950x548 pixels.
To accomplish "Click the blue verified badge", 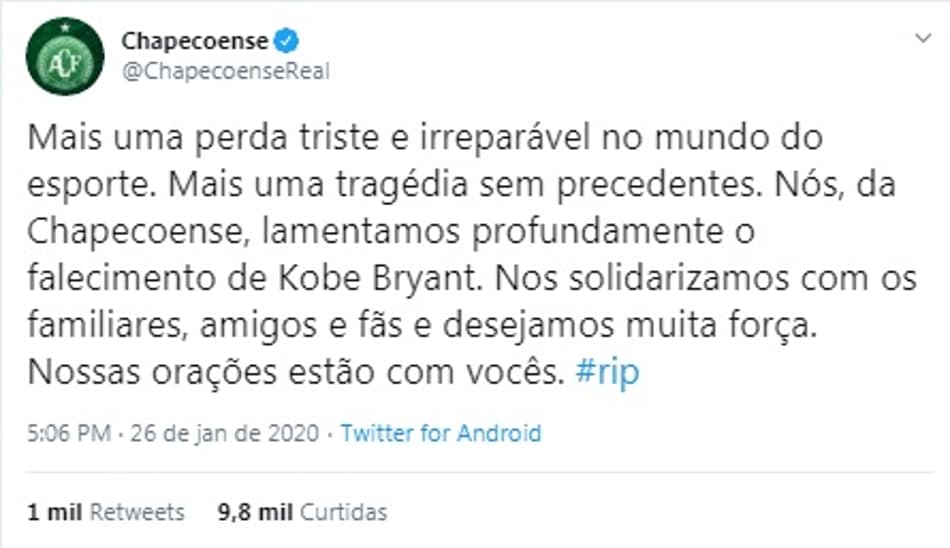I will 287,41.
